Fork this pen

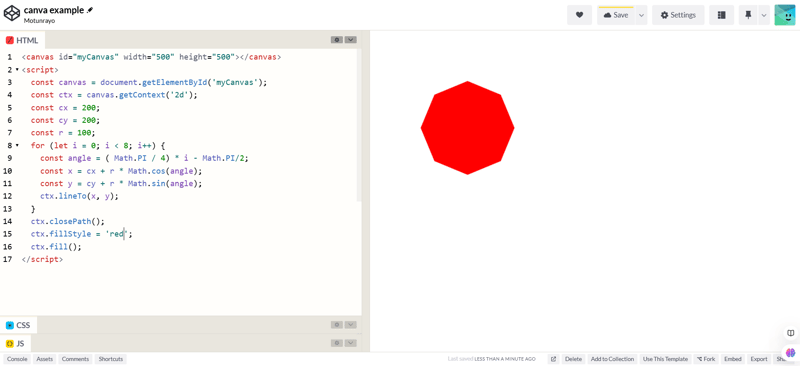pos(706,359)
